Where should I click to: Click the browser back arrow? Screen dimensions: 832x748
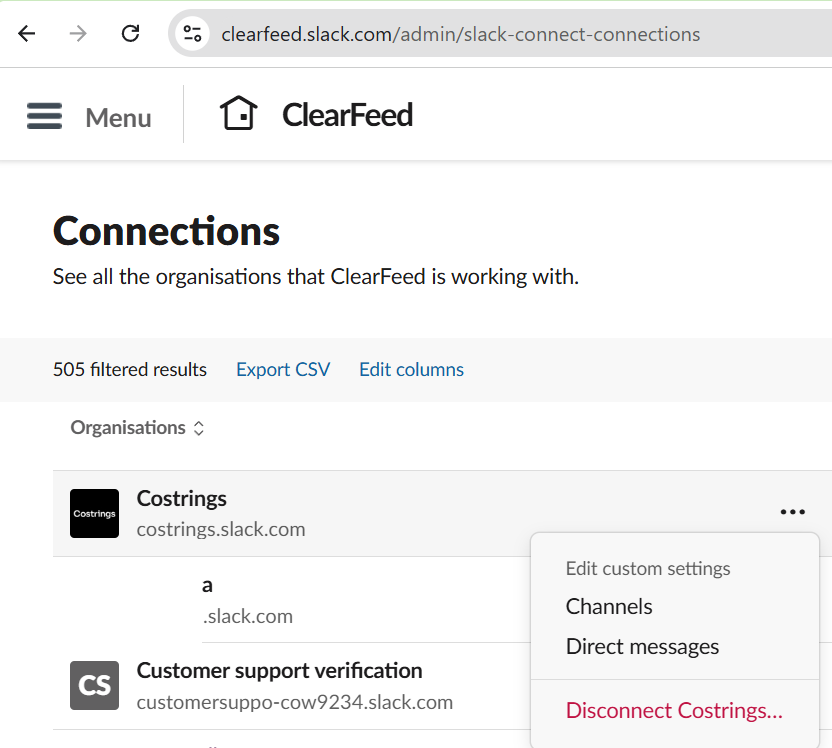pyautogui.click(x=26, y=33)
